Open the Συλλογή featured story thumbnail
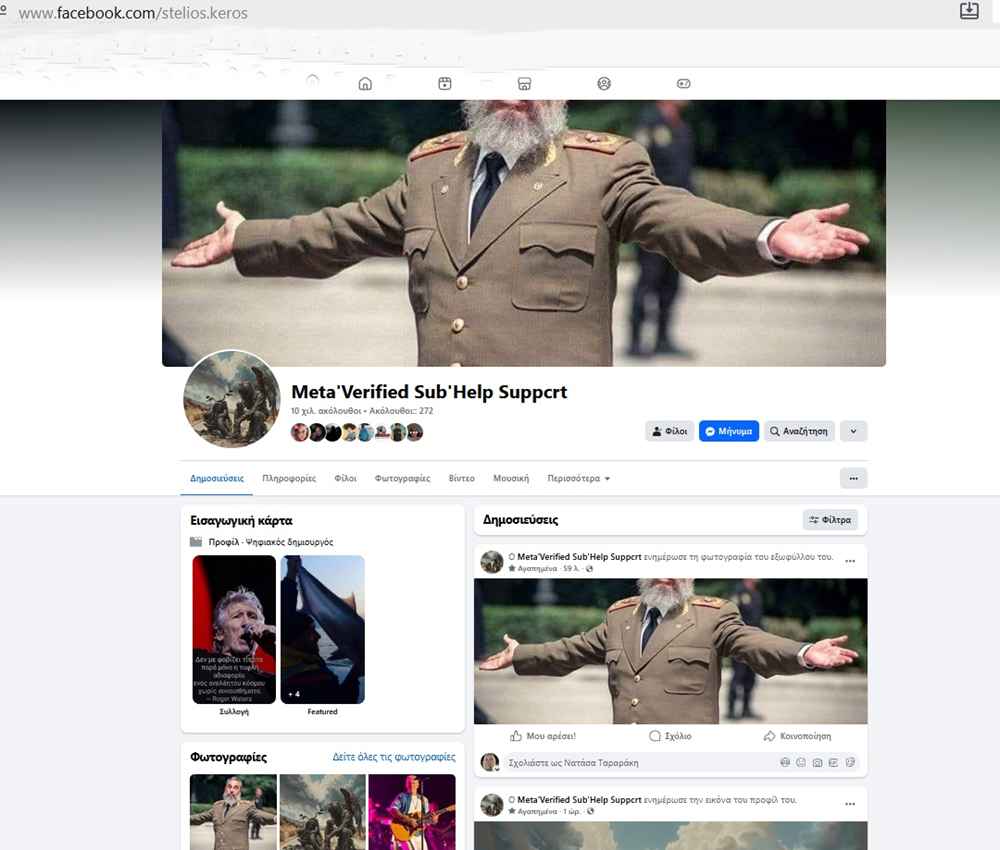1000x850 pixels. point(234,630)
